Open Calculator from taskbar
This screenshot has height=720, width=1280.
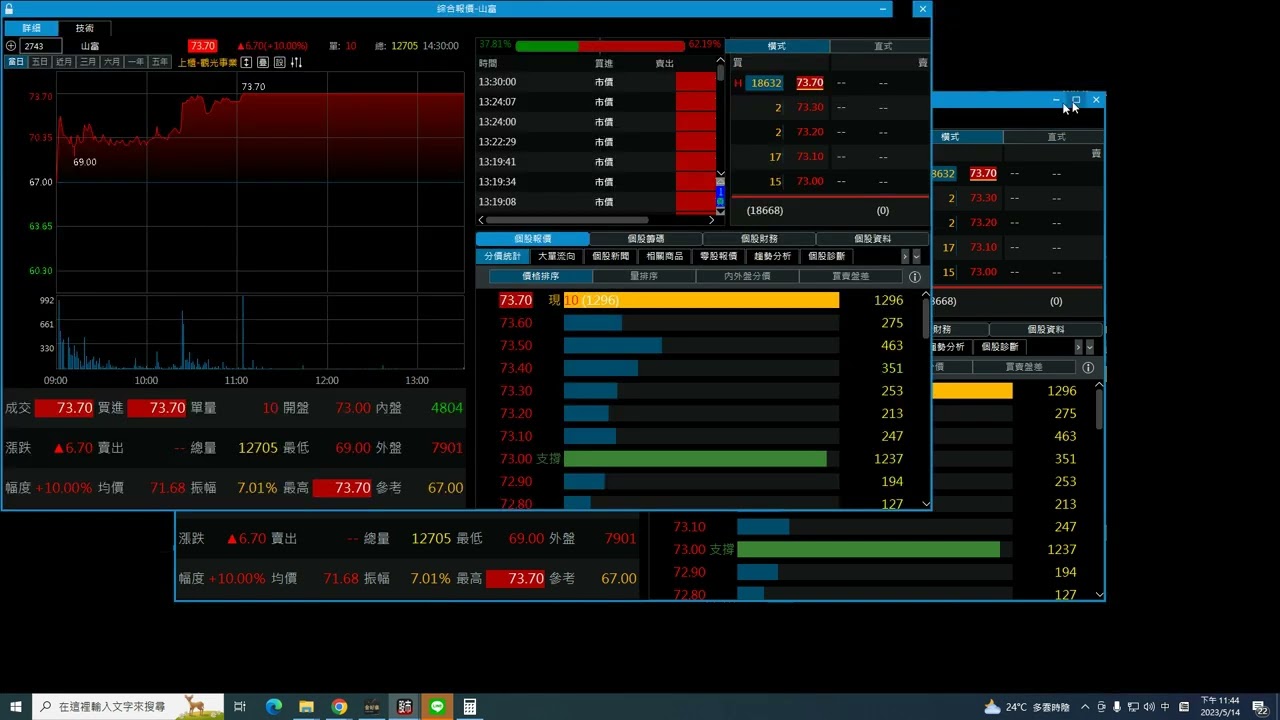470,707
